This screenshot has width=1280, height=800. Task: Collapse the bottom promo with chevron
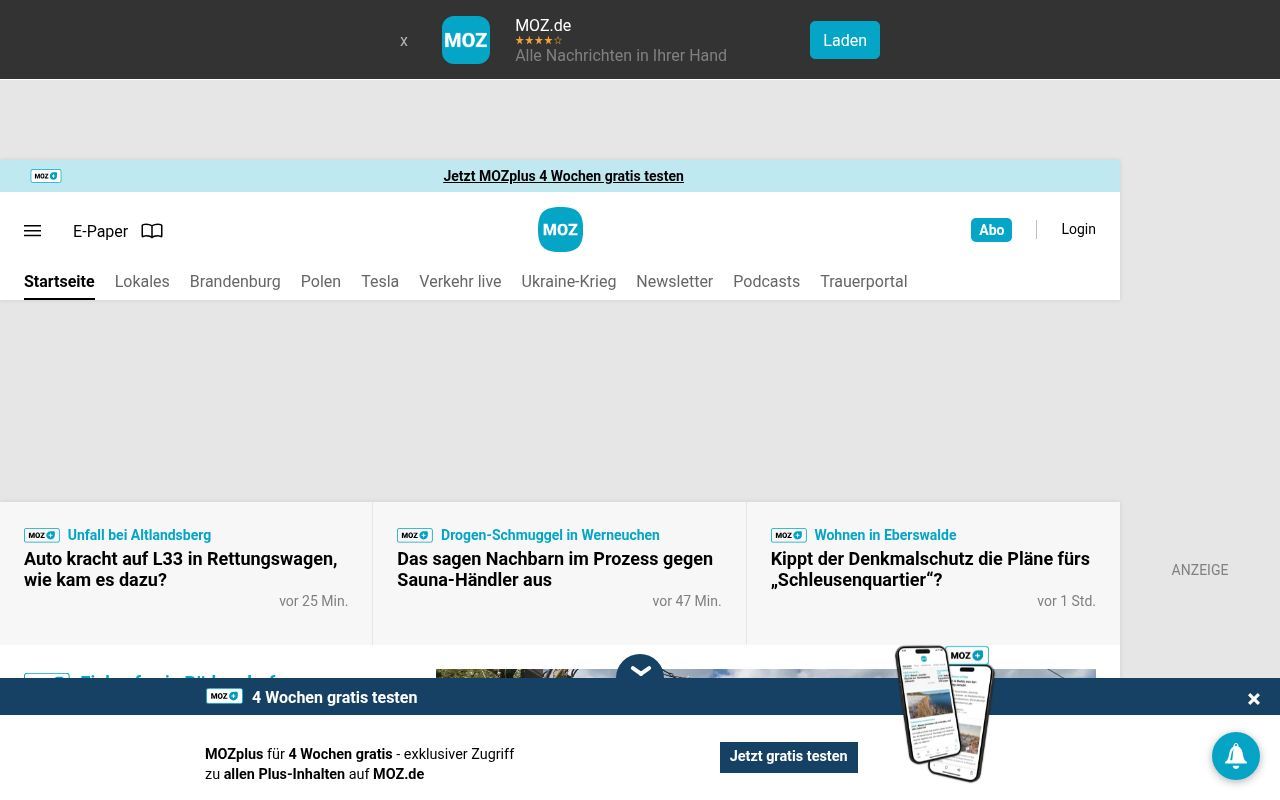[x=640, y=672]
